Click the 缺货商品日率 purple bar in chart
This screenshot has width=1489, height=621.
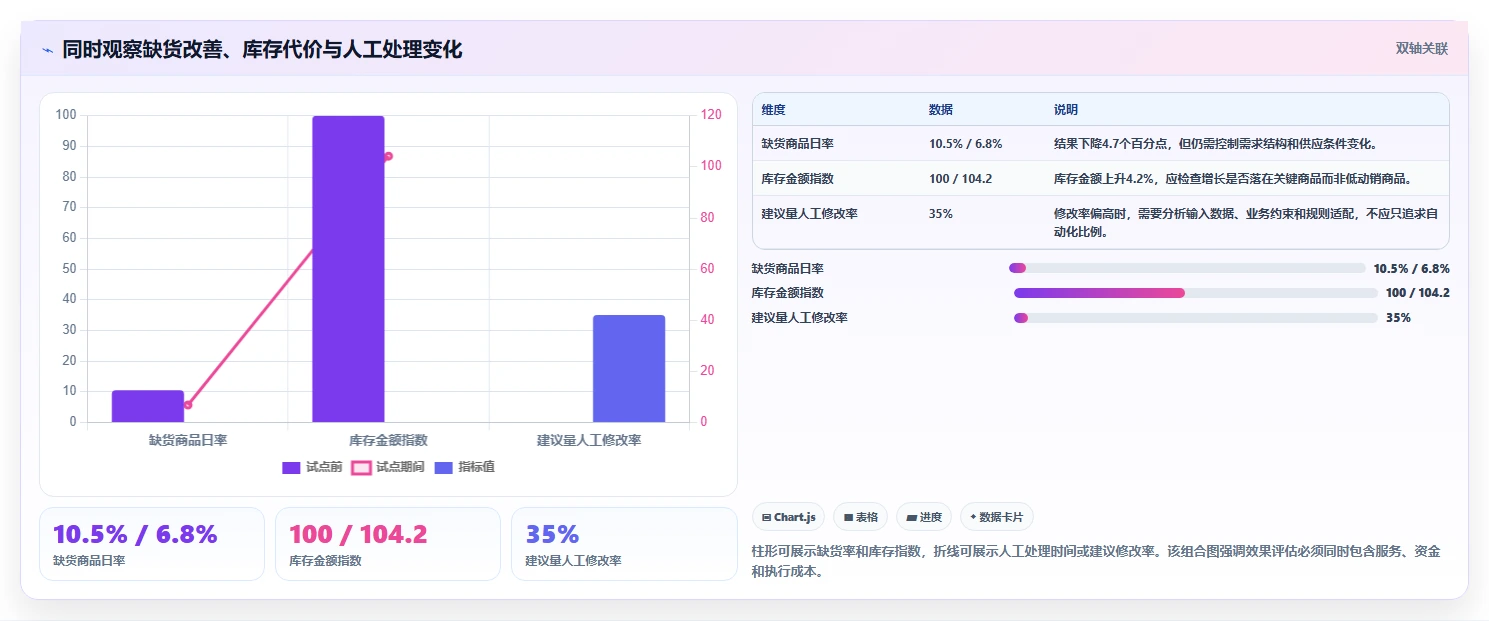pos(148,406)
